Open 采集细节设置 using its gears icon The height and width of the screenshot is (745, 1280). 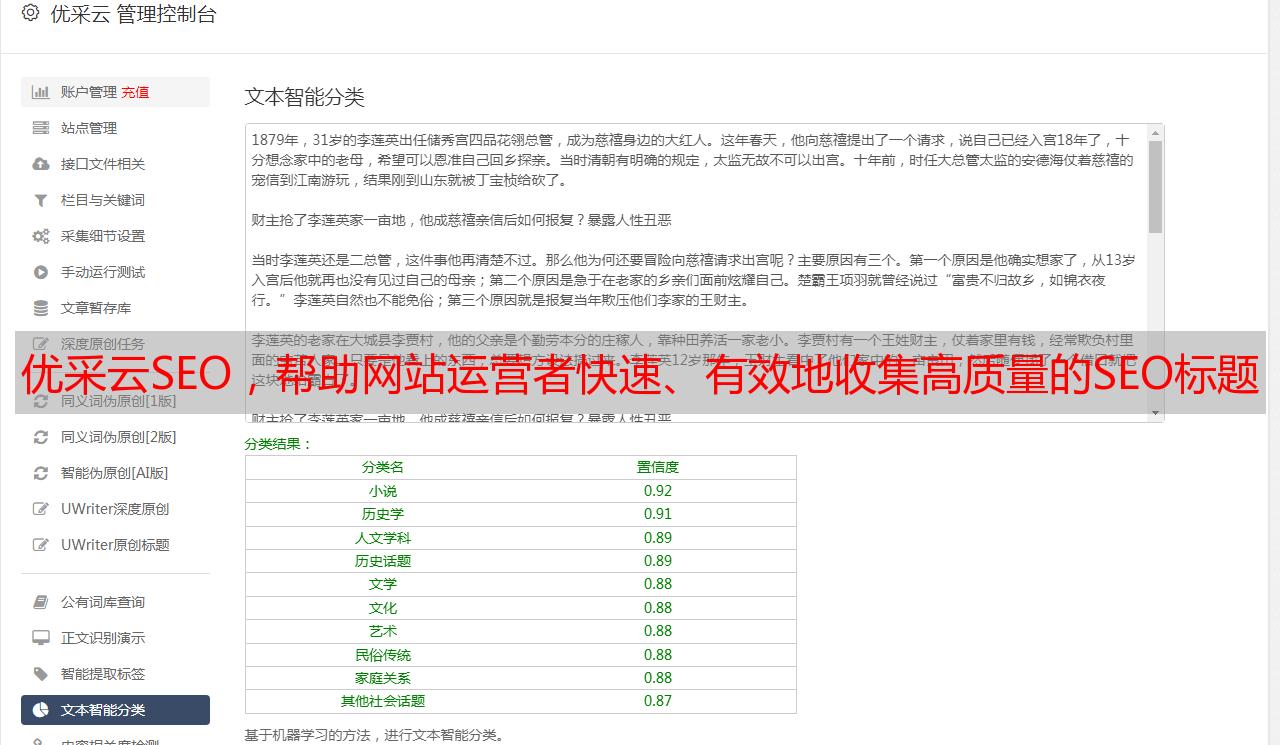coord(41,236)
